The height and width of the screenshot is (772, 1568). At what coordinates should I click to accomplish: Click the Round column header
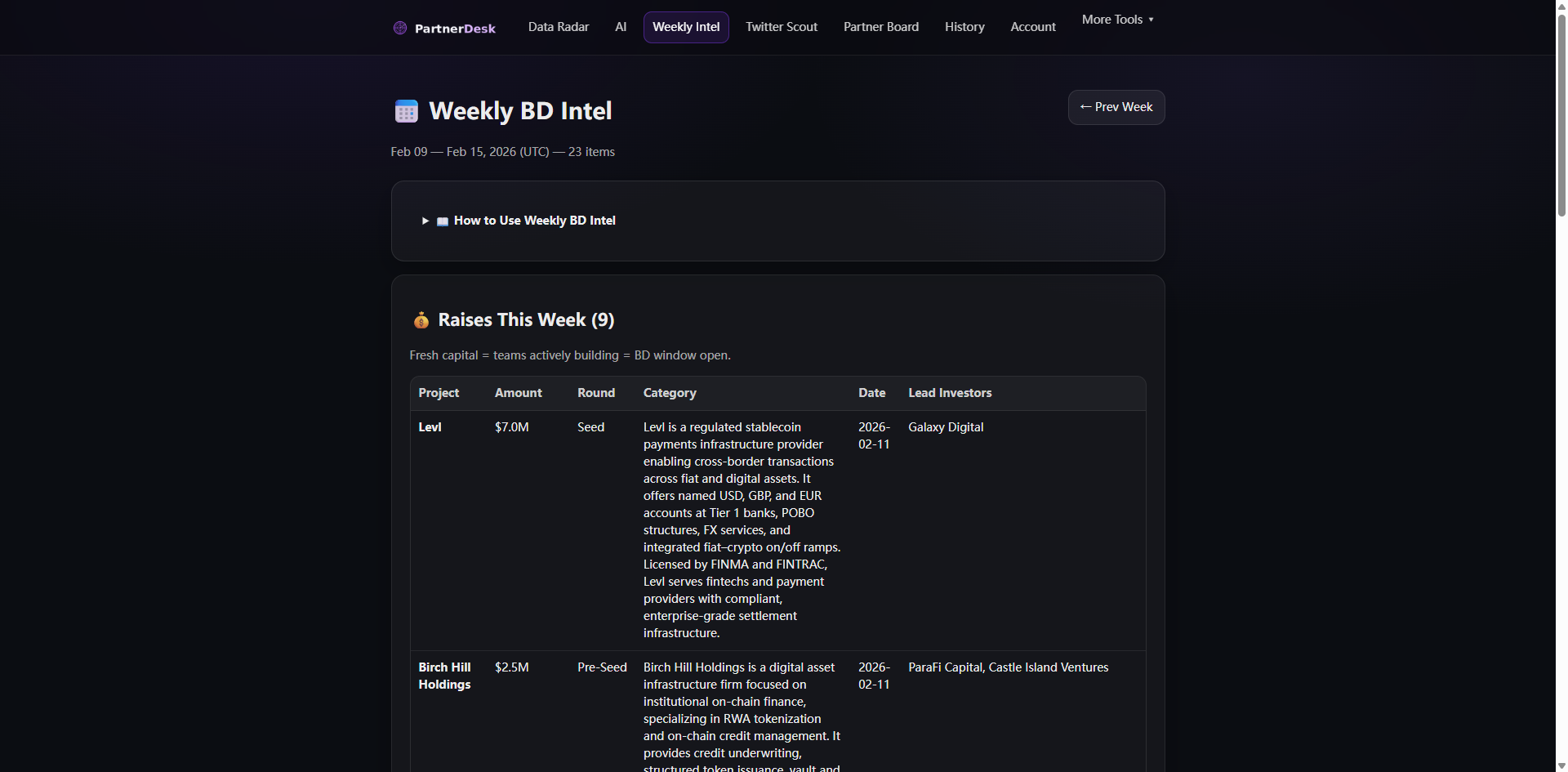[x=596, y=393]
